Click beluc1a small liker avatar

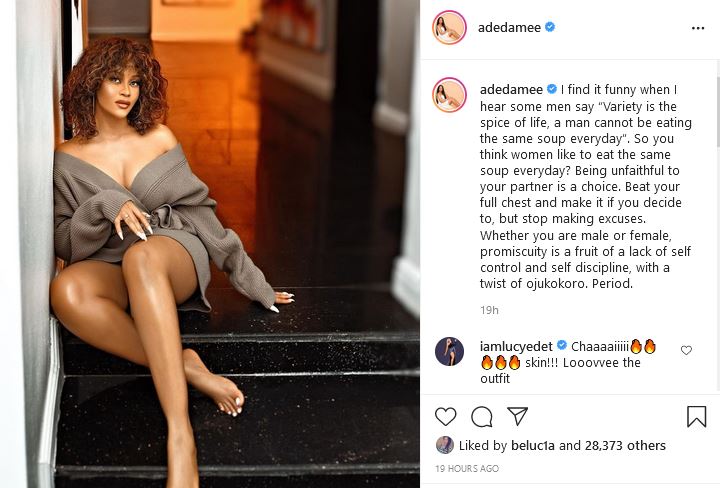click(x=444, y=445)
